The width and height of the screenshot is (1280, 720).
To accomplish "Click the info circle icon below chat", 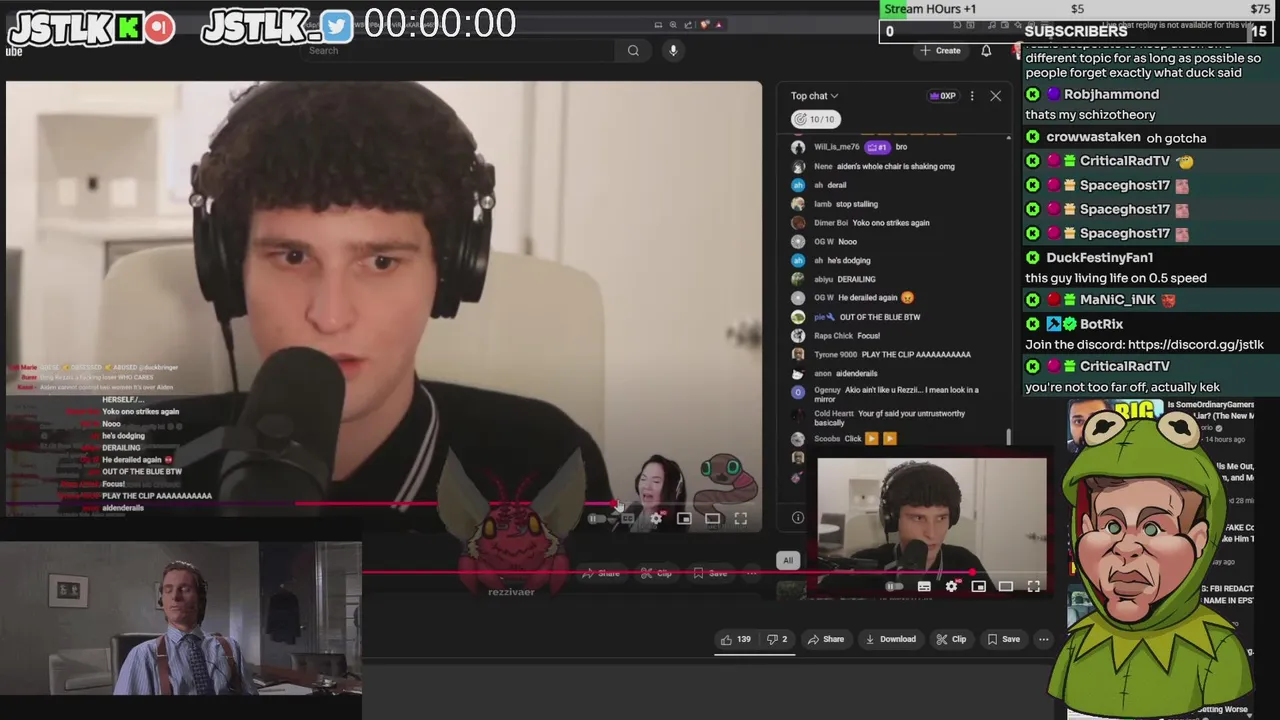I will tap(798, 517).
